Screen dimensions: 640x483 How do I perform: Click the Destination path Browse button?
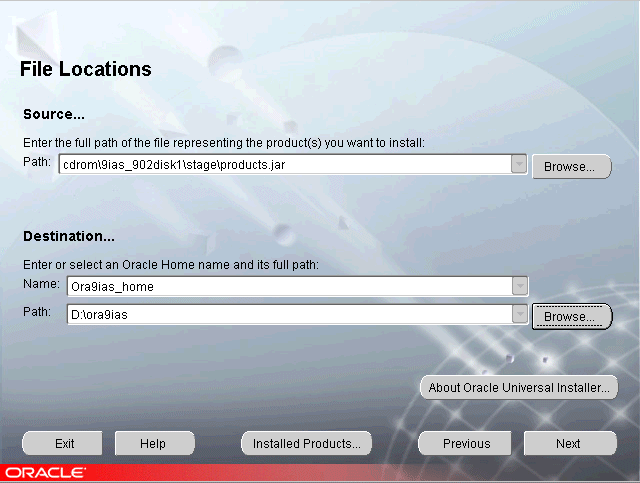pos(571,316)
